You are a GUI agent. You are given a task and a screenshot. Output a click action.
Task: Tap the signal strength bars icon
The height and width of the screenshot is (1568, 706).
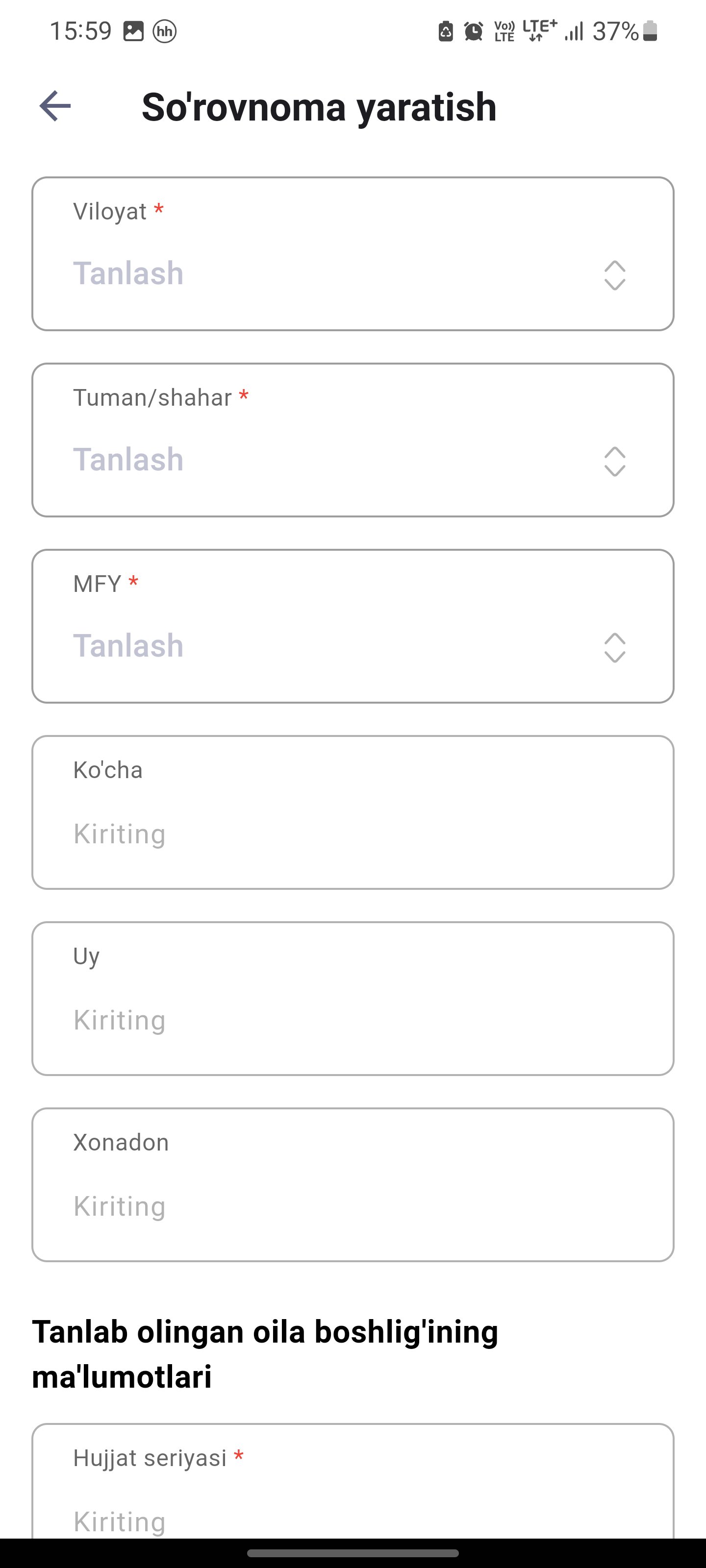coord(574,31)
